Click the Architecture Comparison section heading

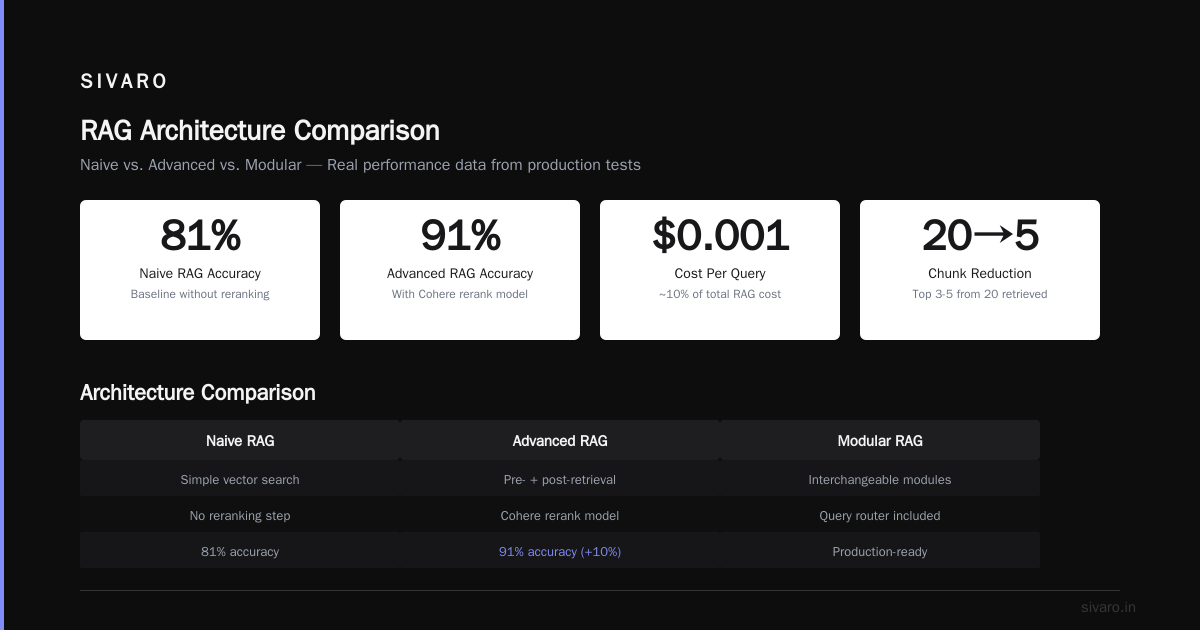[x=198, y=393]
